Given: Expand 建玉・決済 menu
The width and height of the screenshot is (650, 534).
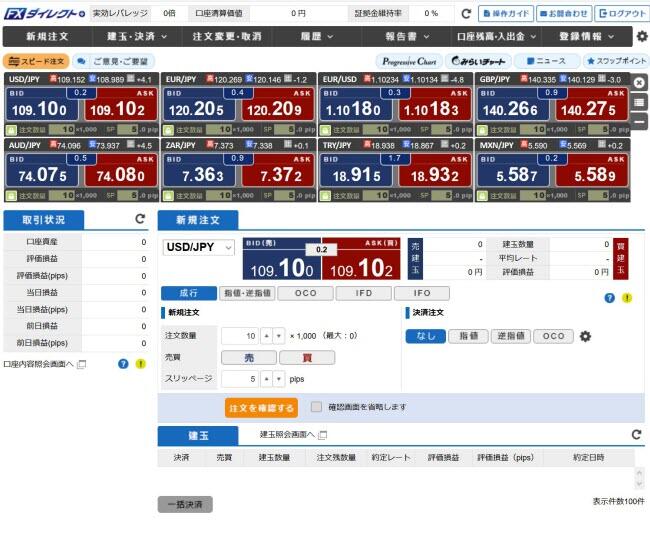Looking at the screenshot, I should (x=137, y=36).
